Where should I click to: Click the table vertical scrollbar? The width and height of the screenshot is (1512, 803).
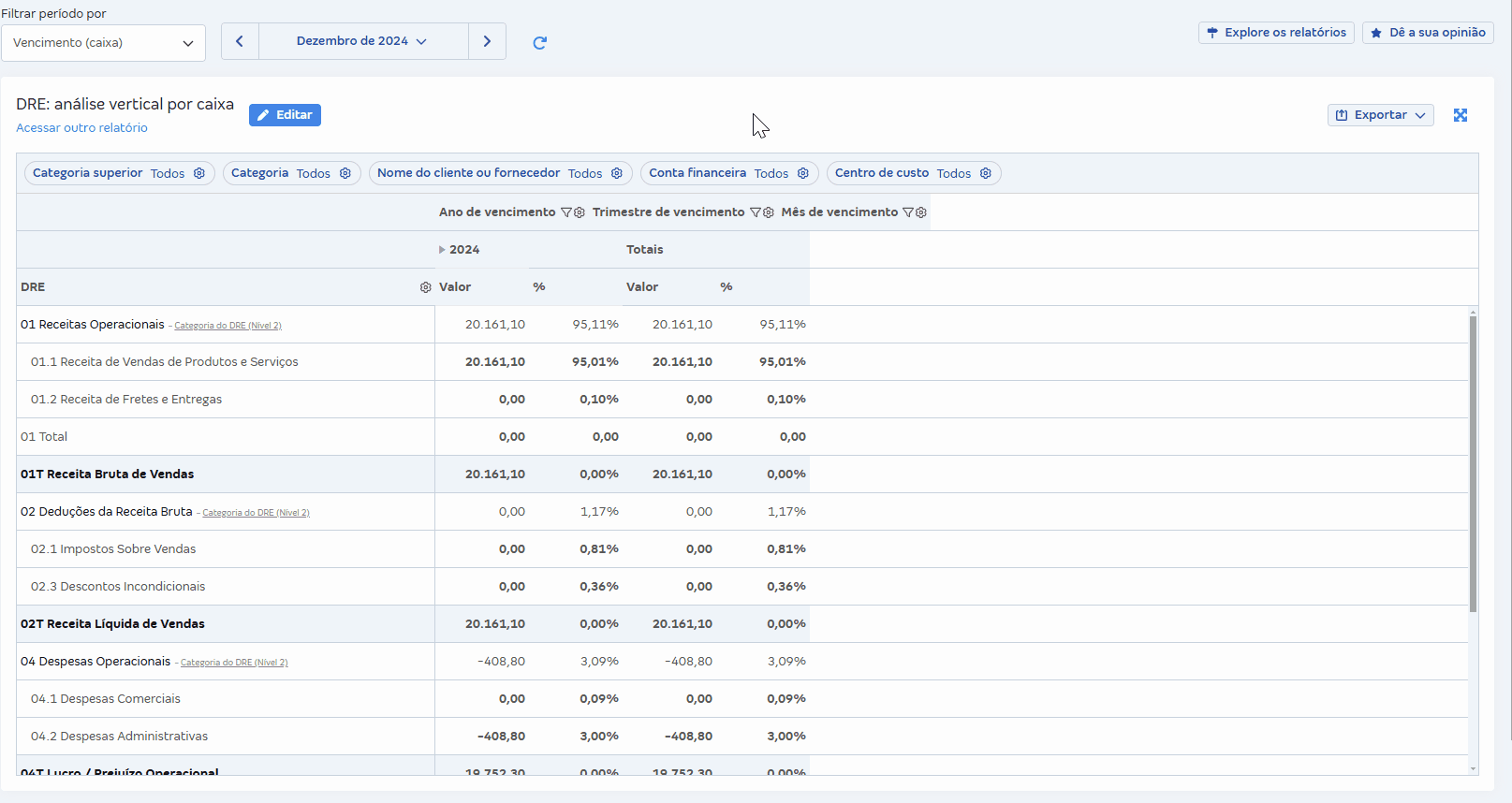click(1473, 464)
